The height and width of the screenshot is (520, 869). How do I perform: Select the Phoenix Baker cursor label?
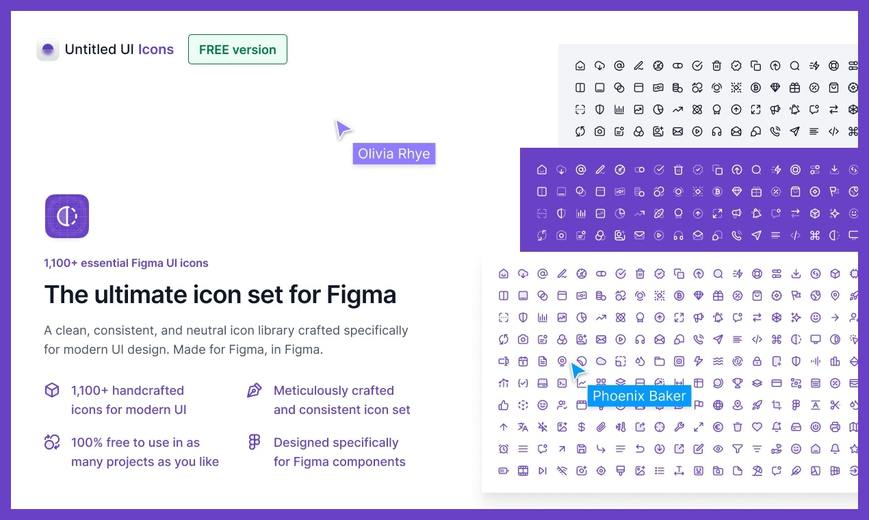tap(639, 396)
